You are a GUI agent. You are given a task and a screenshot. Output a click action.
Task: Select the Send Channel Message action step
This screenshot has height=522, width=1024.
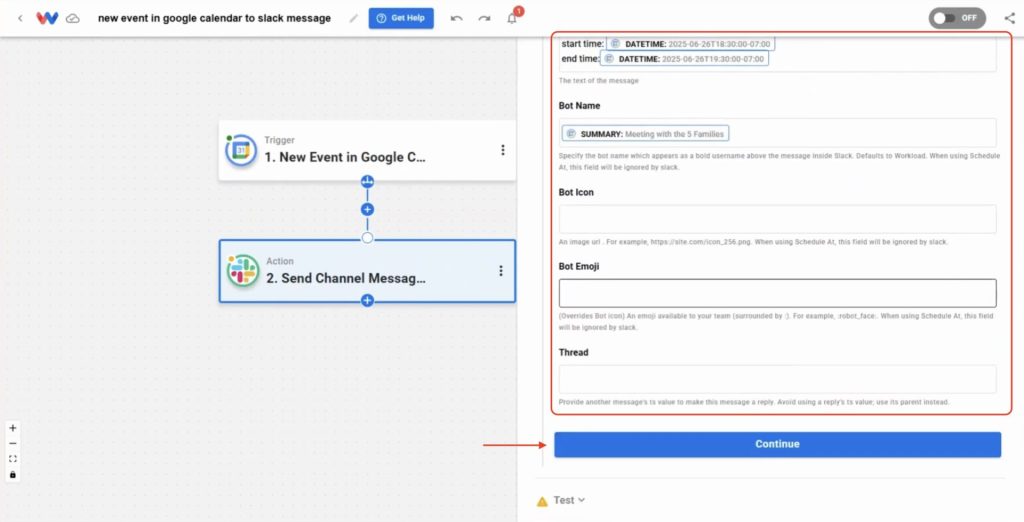coord(367,270)
